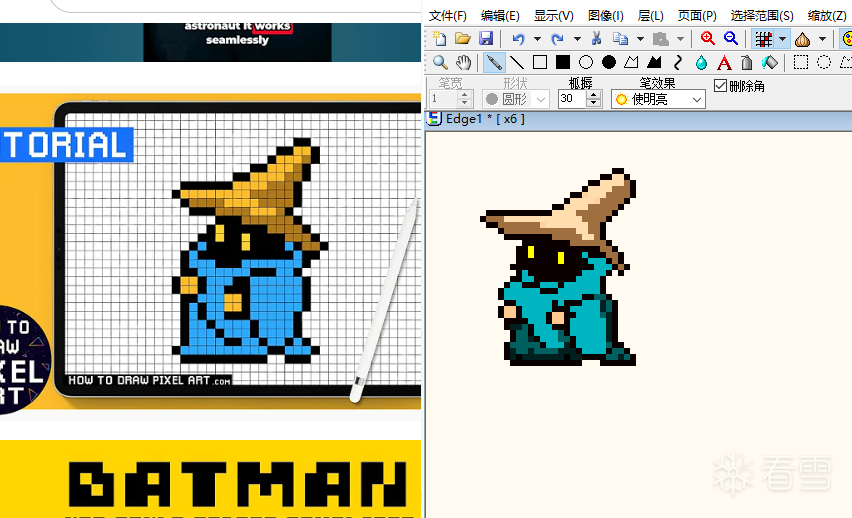The height and width of the screenshot is (518, 852).
Task: Open the grid settings dropdown arrow
Action: 782,39
